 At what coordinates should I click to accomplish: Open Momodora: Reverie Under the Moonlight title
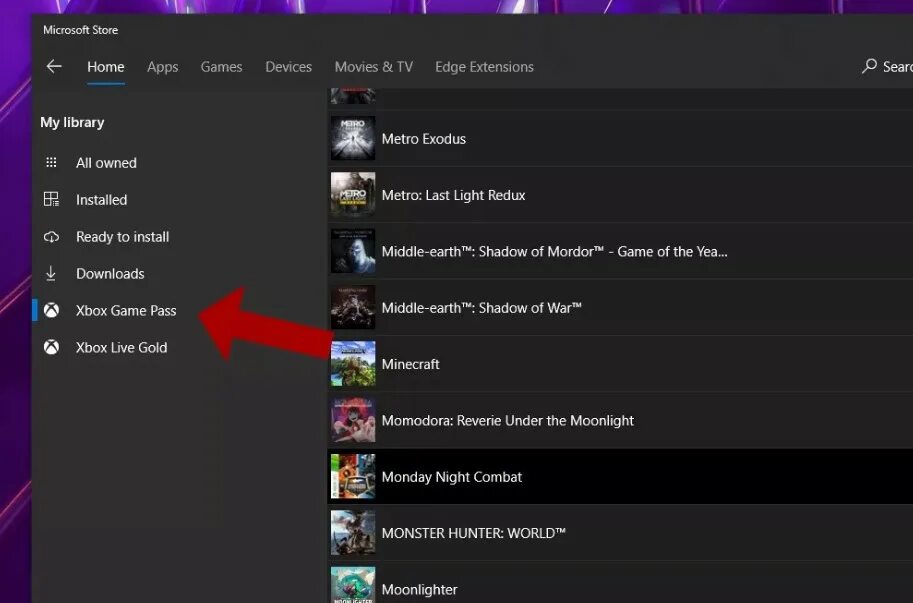(507, 421)
